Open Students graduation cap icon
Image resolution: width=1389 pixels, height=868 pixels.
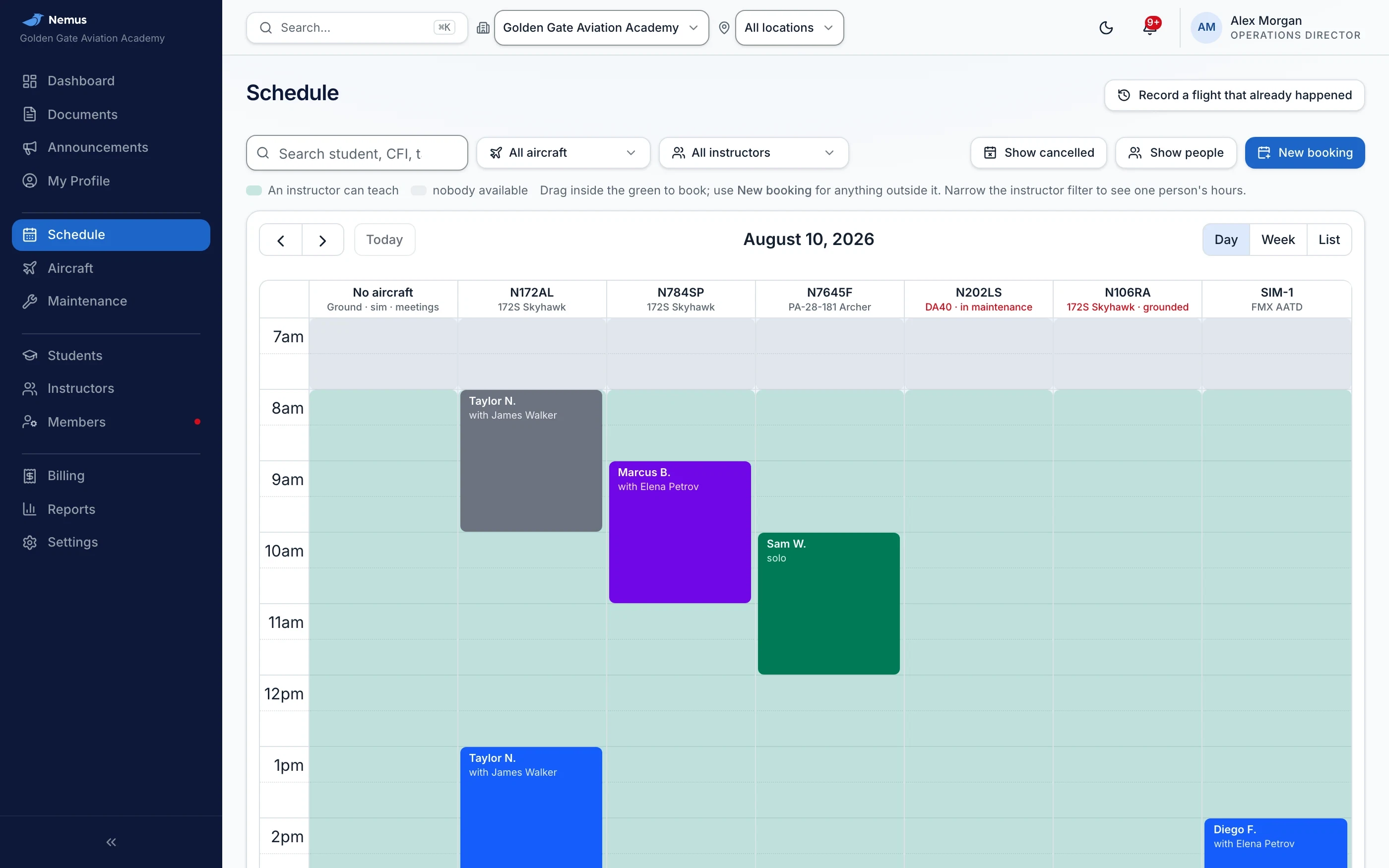click(x=30, y=355)
